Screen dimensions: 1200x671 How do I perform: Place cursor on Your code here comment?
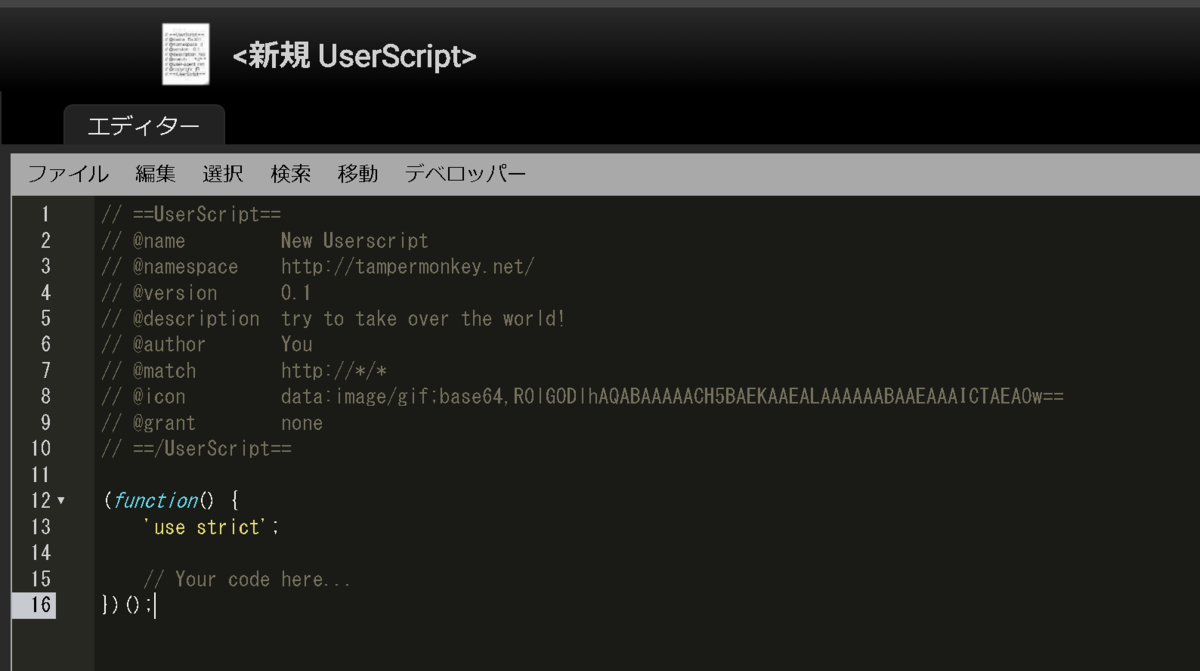point(247,579)
